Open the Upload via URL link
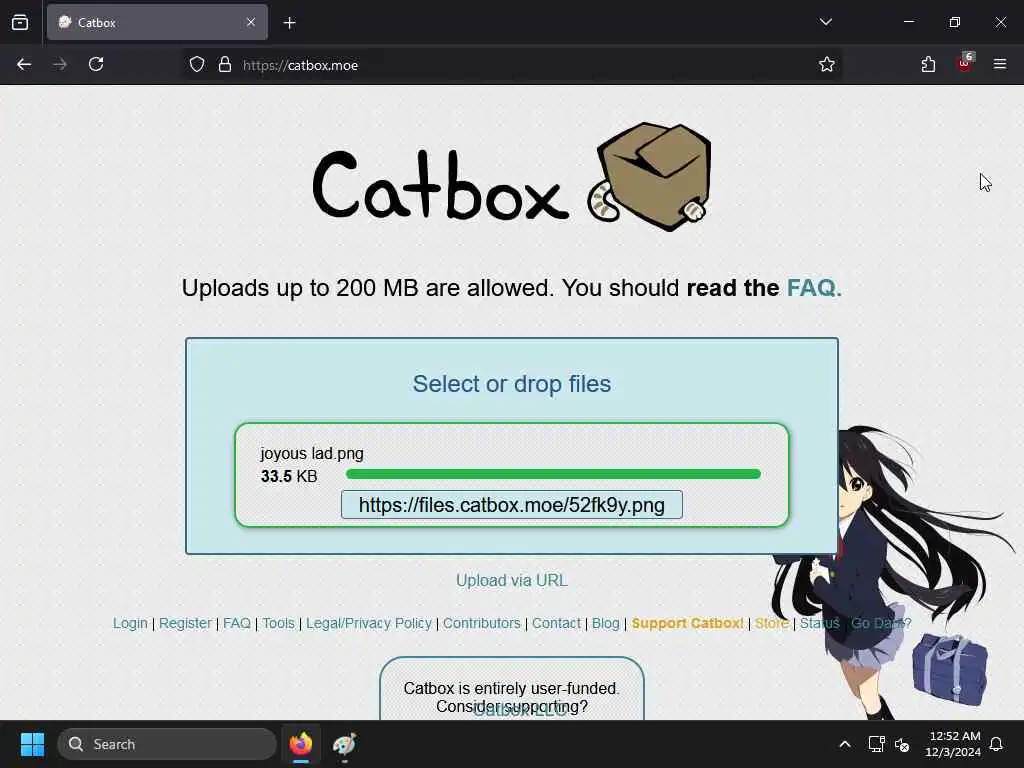Screen dimensions: 1024x768 click(512, 581)
